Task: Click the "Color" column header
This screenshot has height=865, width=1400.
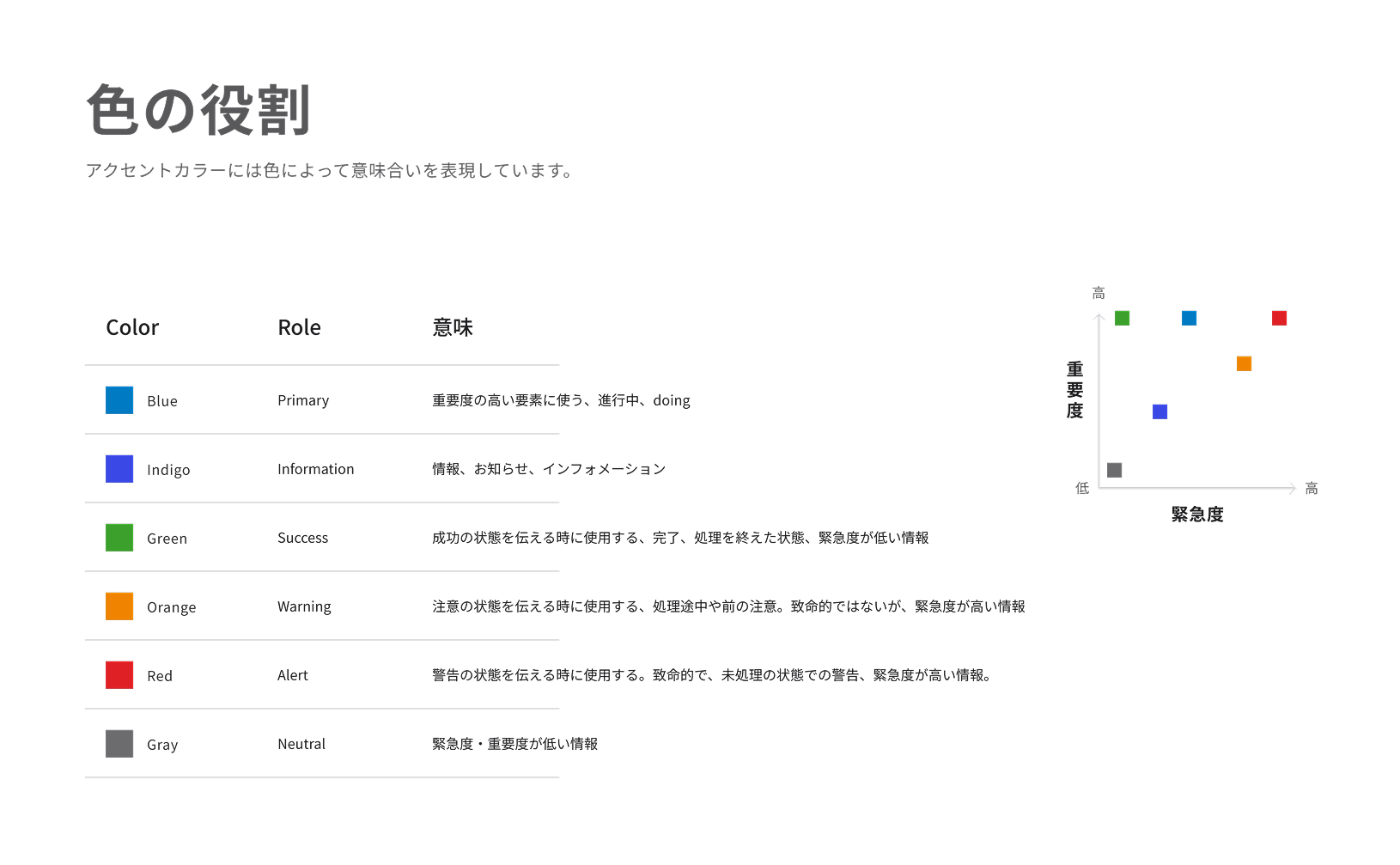Action: (x=132, y=327)
